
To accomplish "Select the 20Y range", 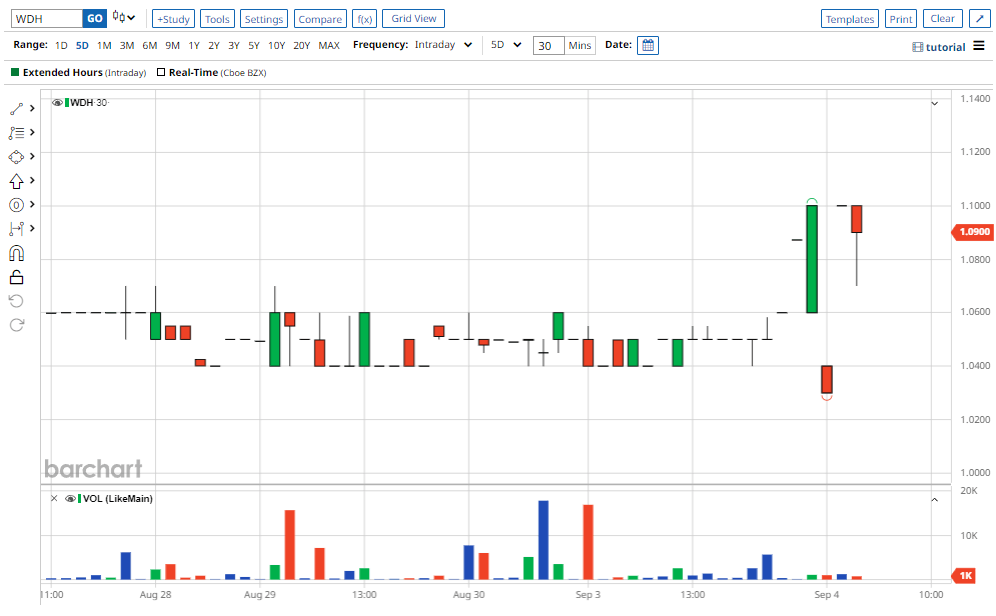I will point(302,46).
